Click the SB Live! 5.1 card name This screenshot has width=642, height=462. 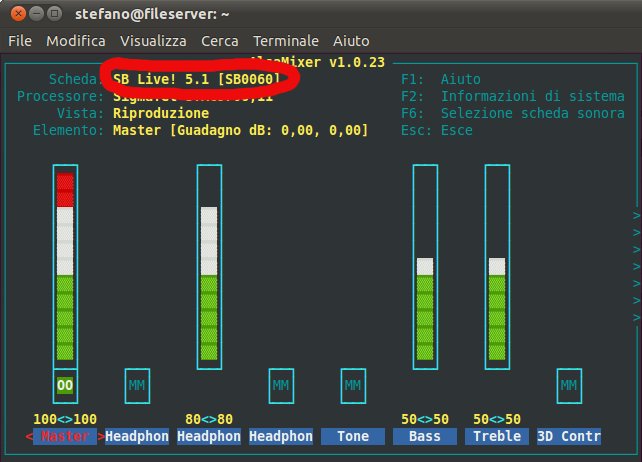click(x=197, y=79)
